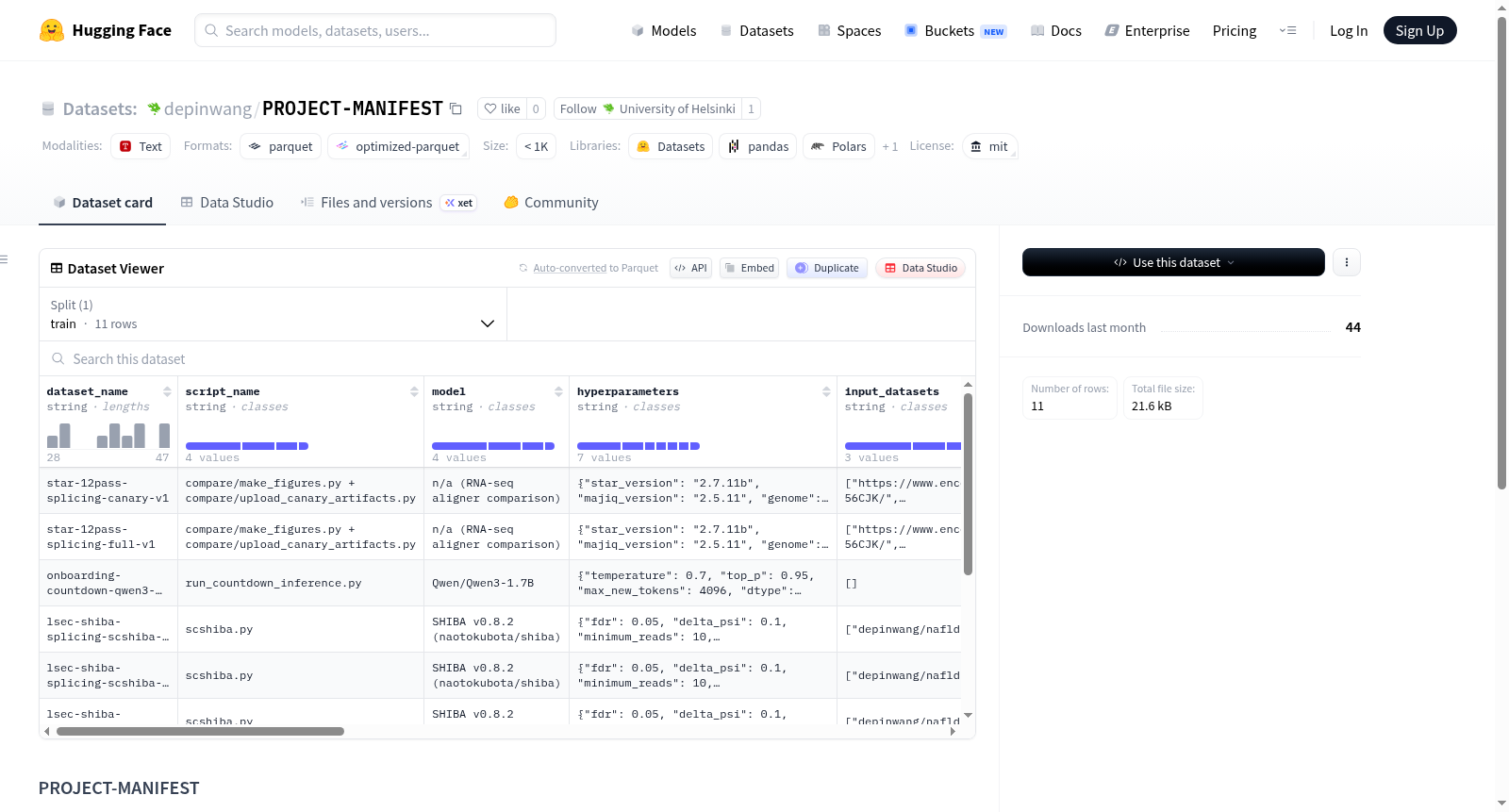Sort by hyperparameters column sort icon
This screenshot has height=812, width=1509.
pyautogui.click(x=826, y=391)
